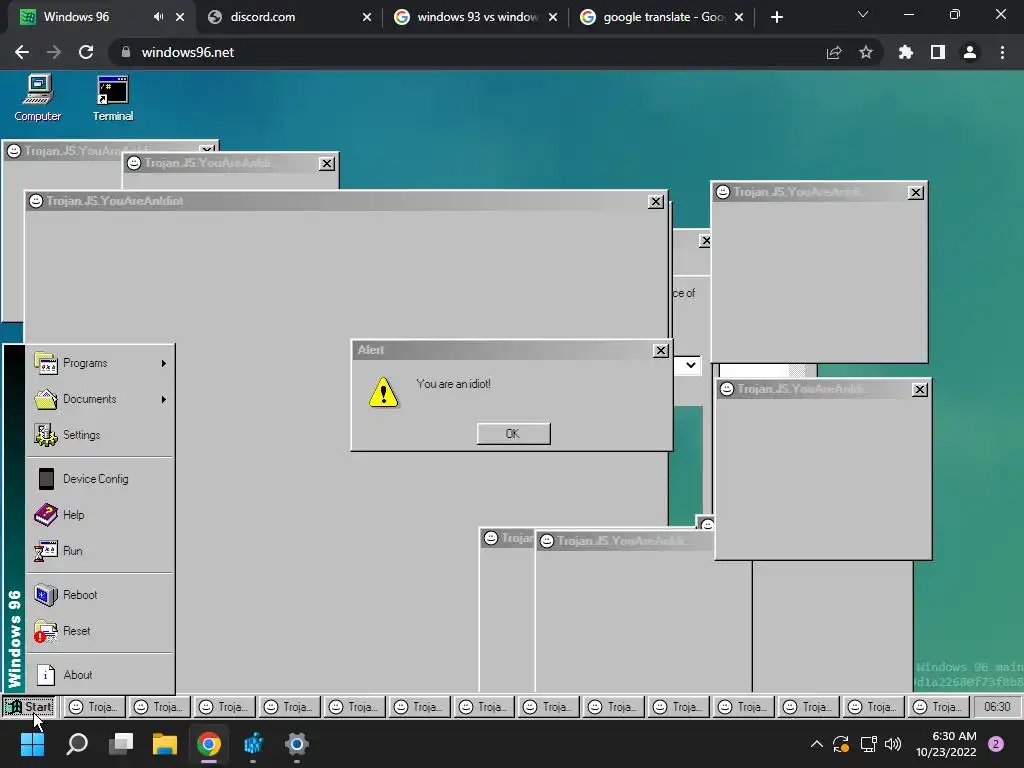1024x768 pixels.
Task: Switch to the discord.com browser tab
Action: 289,17
